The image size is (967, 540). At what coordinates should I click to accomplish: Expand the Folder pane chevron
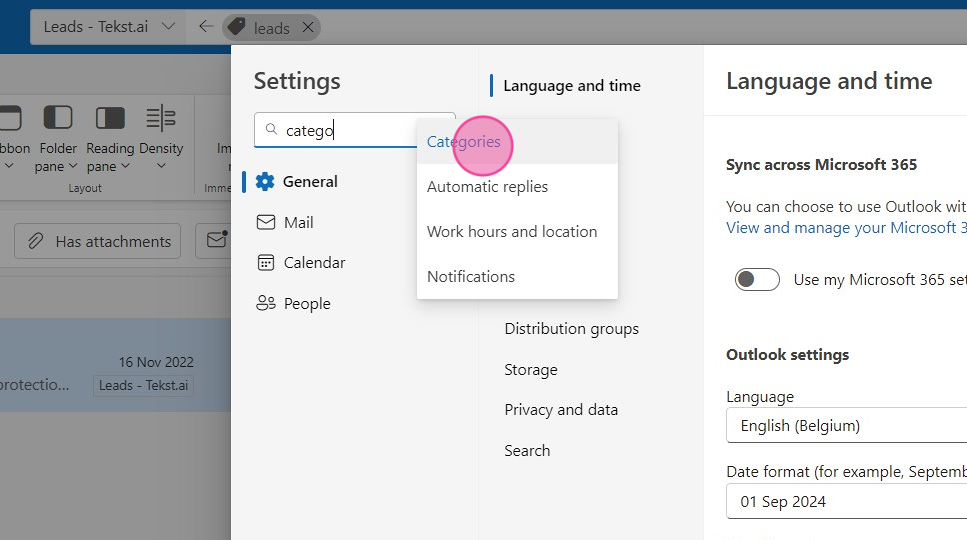tap(73, 166)
